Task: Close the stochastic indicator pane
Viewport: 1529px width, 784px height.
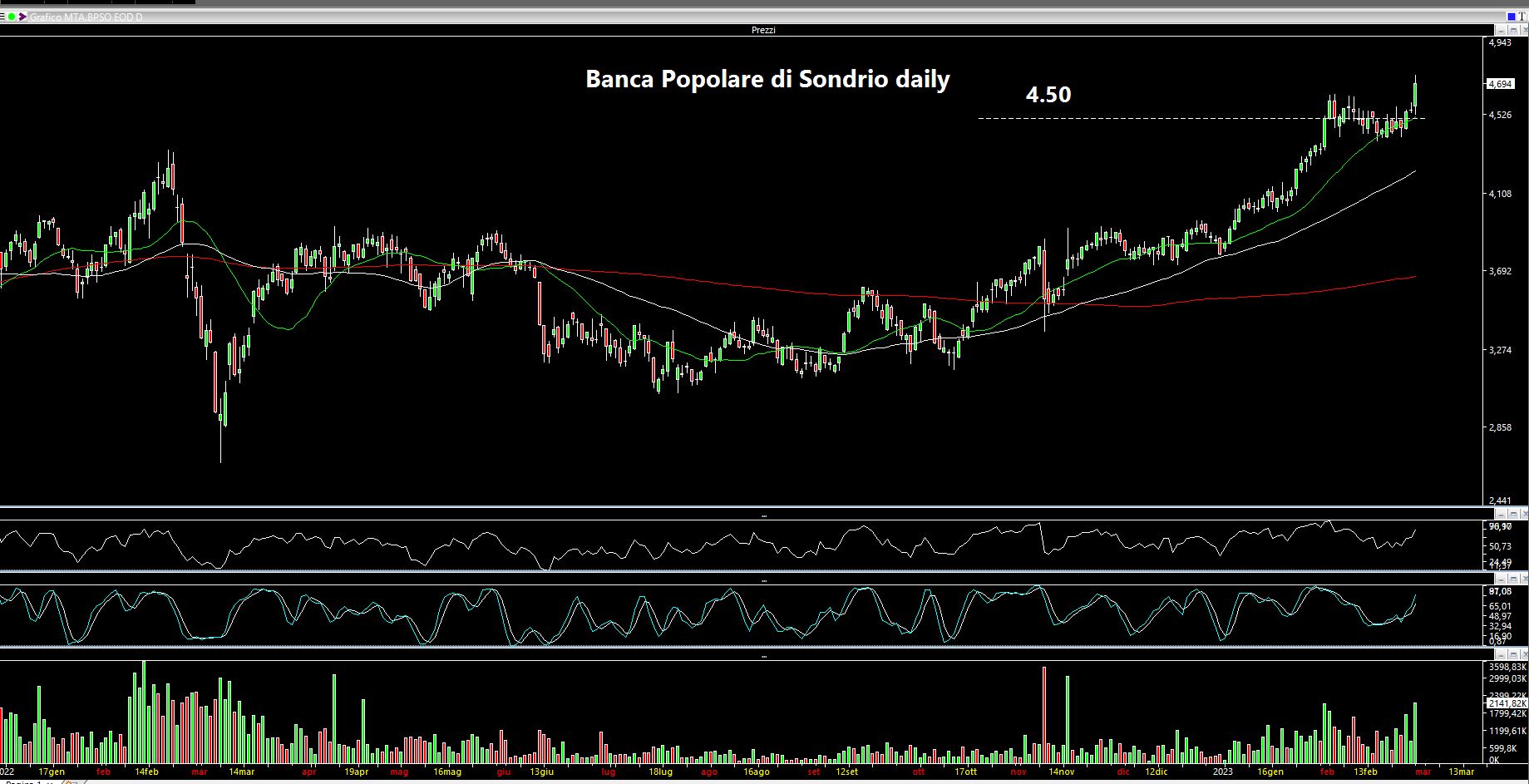Action: tap(1523, 580)
